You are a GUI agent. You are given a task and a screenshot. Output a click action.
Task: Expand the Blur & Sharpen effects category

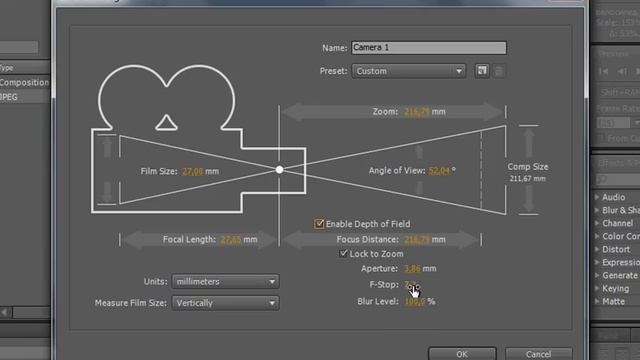597,210
